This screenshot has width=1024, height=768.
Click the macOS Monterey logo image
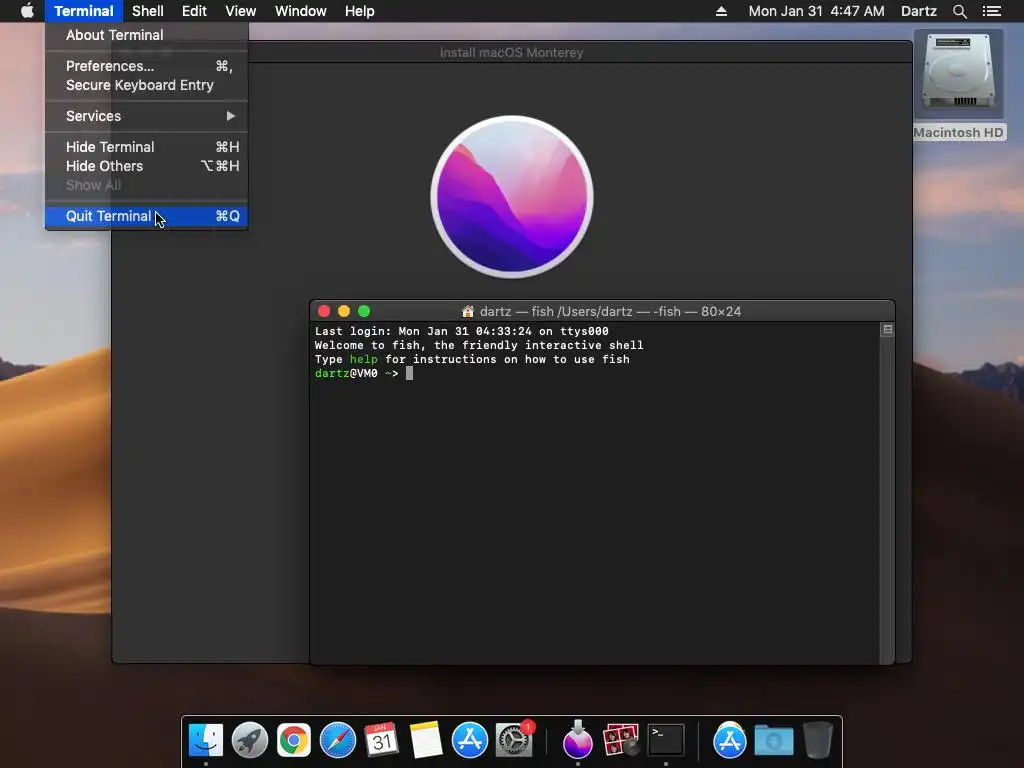pyautogui.click(x=512, y=197)
